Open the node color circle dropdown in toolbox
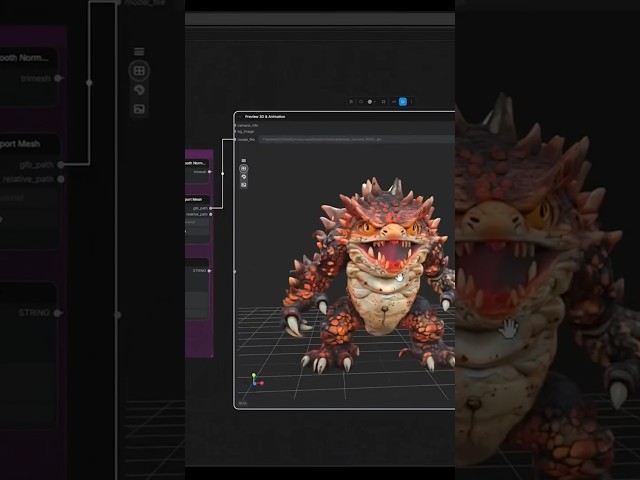This screenshot has height=480, width=640. coord(371,101)
